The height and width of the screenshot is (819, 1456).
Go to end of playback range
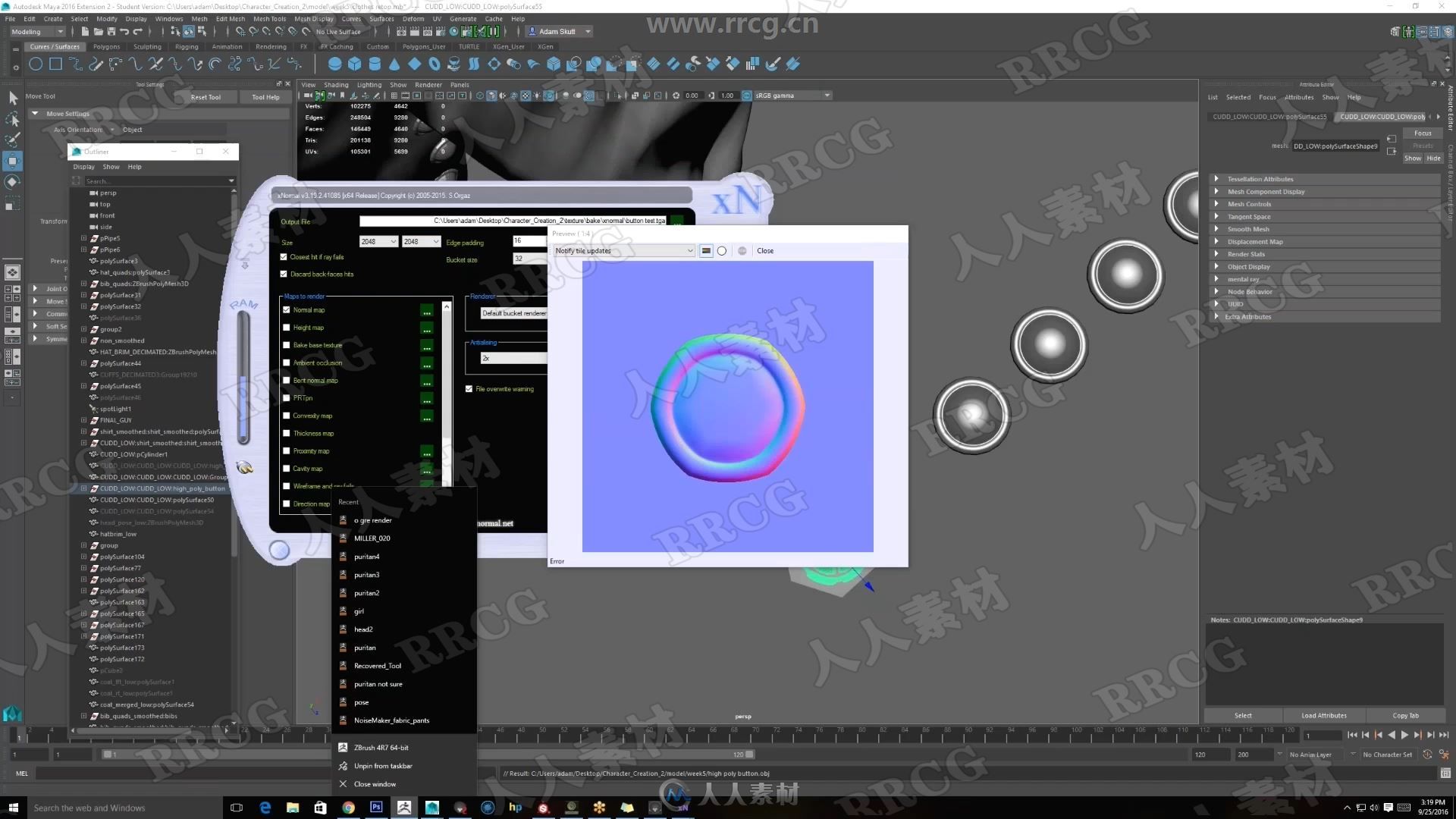tap(1444, 735)
